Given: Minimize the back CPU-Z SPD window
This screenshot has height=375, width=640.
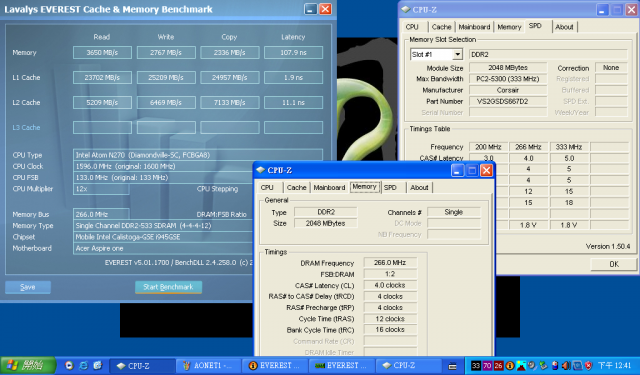Looking at the screenshot, I should pyautogui.click(x=602, y=10).
